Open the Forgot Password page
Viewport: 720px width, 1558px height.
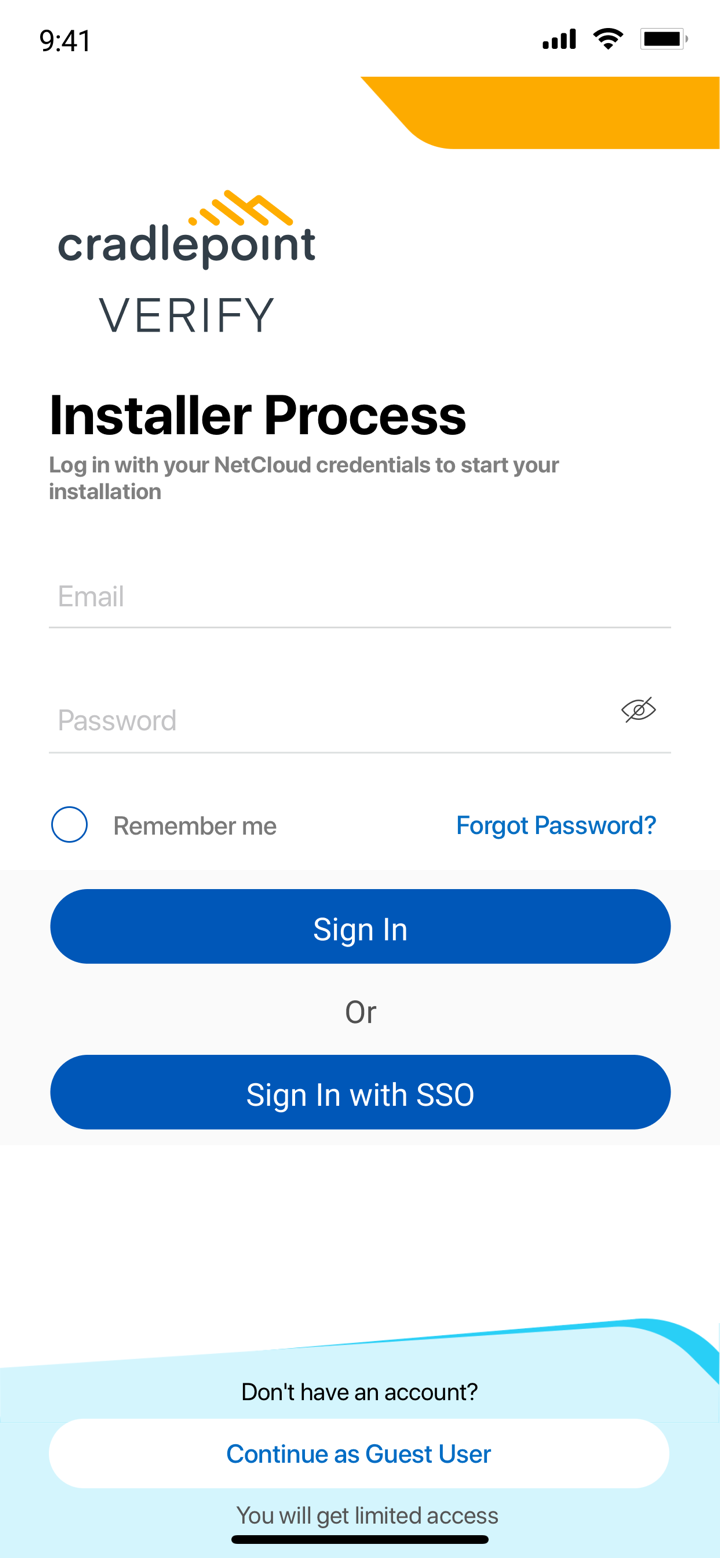click(556, 825)
